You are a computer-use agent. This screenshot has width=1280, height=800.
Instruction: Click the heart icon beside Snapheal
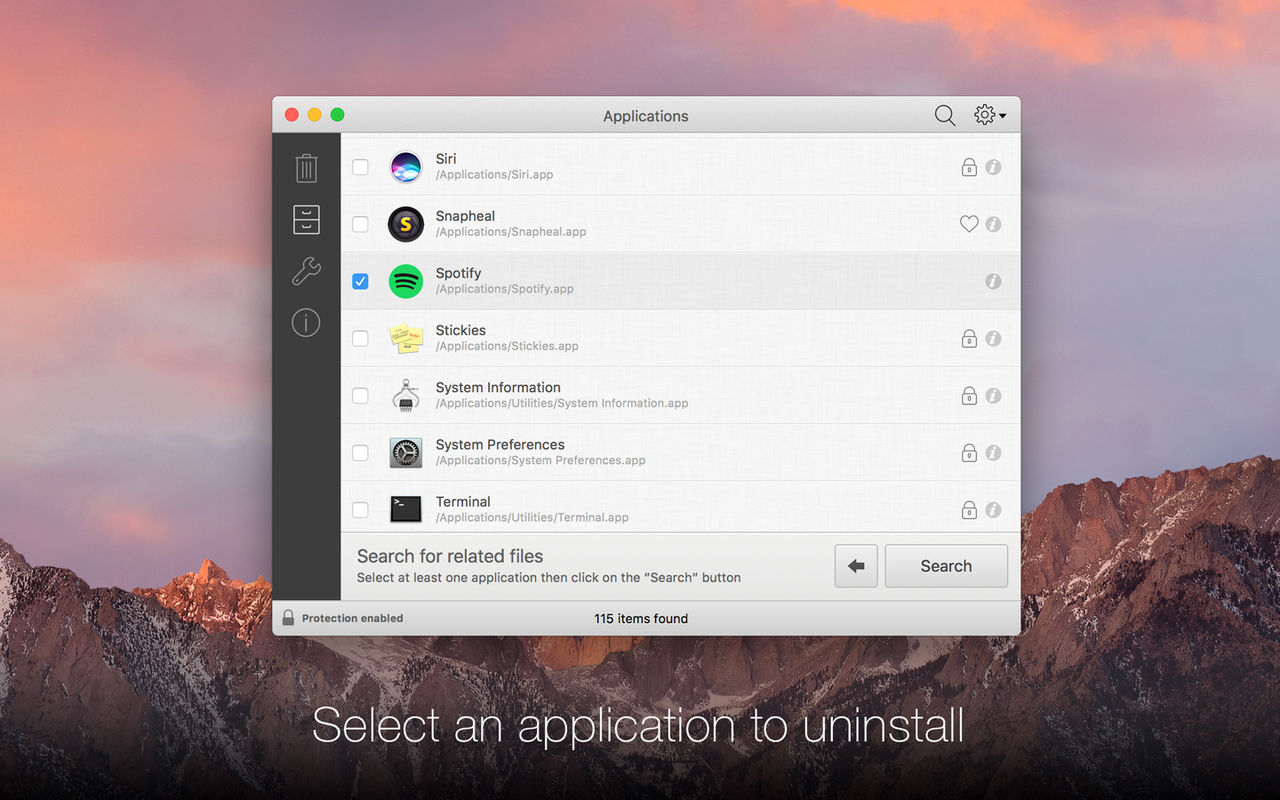click(969, 224)
